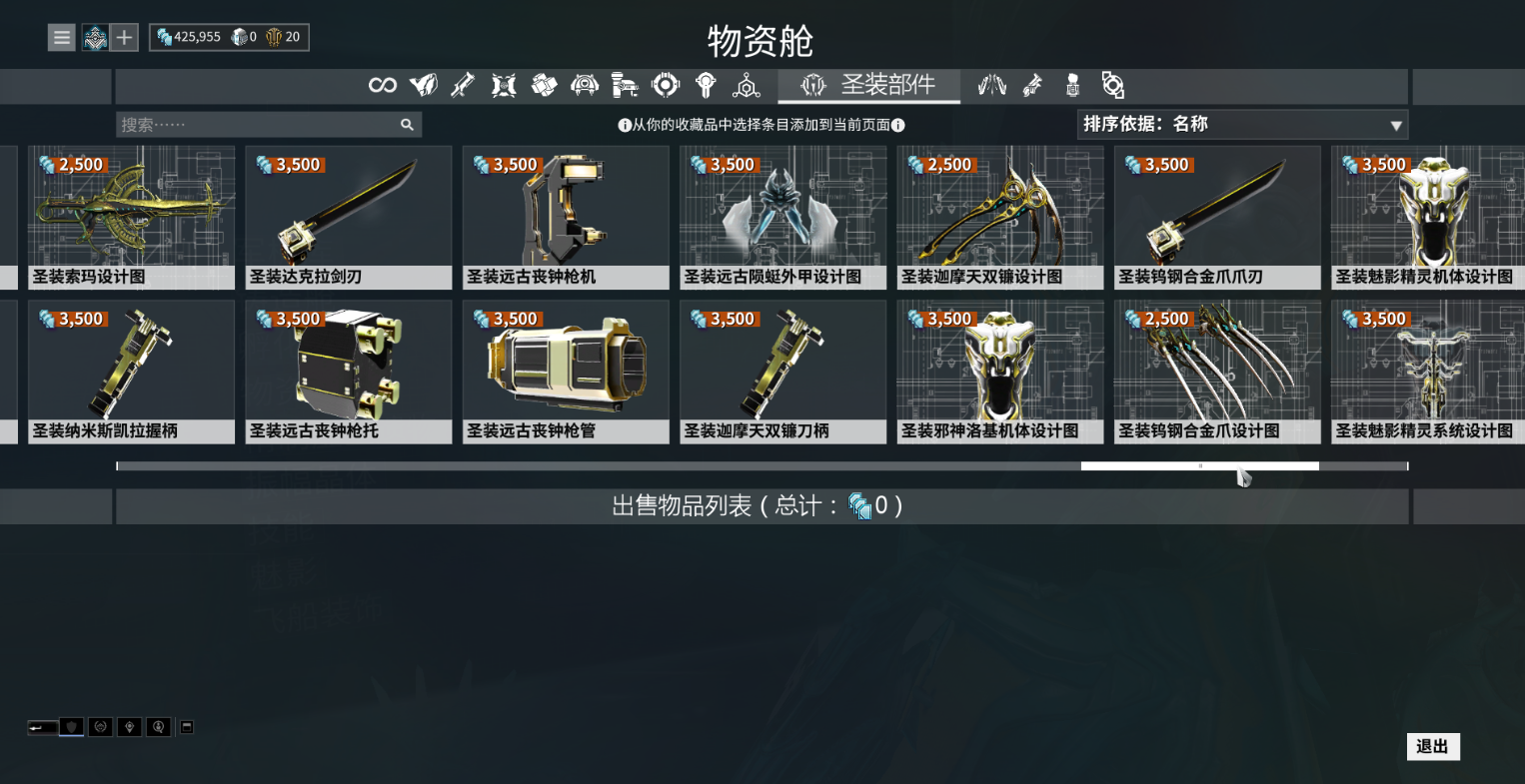Toggle the chat window size icon
Viewport: 1525px width, 784px height.
[x=186, y=727]
